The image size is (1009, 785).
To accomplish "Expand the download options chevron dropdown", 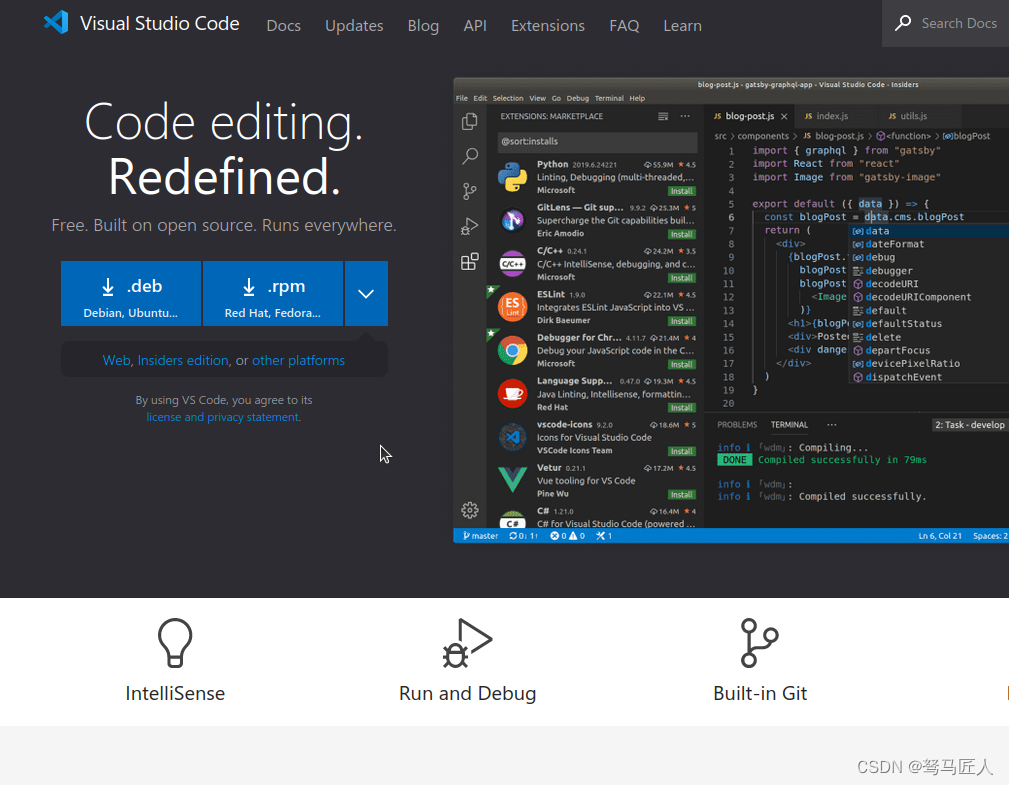I will coord(366,293).
